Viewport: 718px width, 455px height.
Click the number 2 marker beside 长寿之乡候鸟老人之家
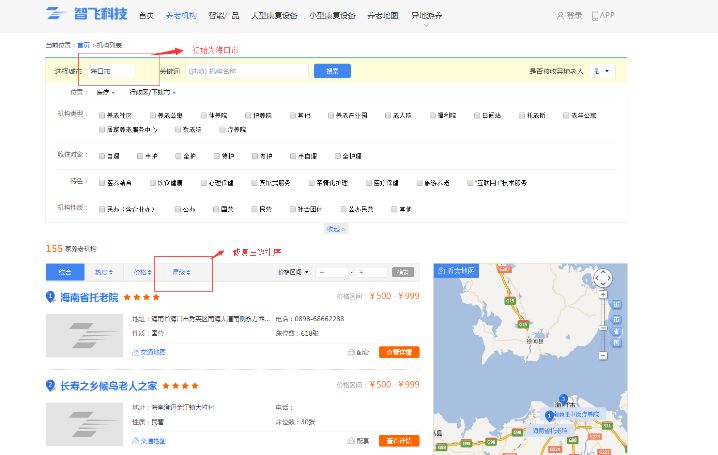pos(51,385)
